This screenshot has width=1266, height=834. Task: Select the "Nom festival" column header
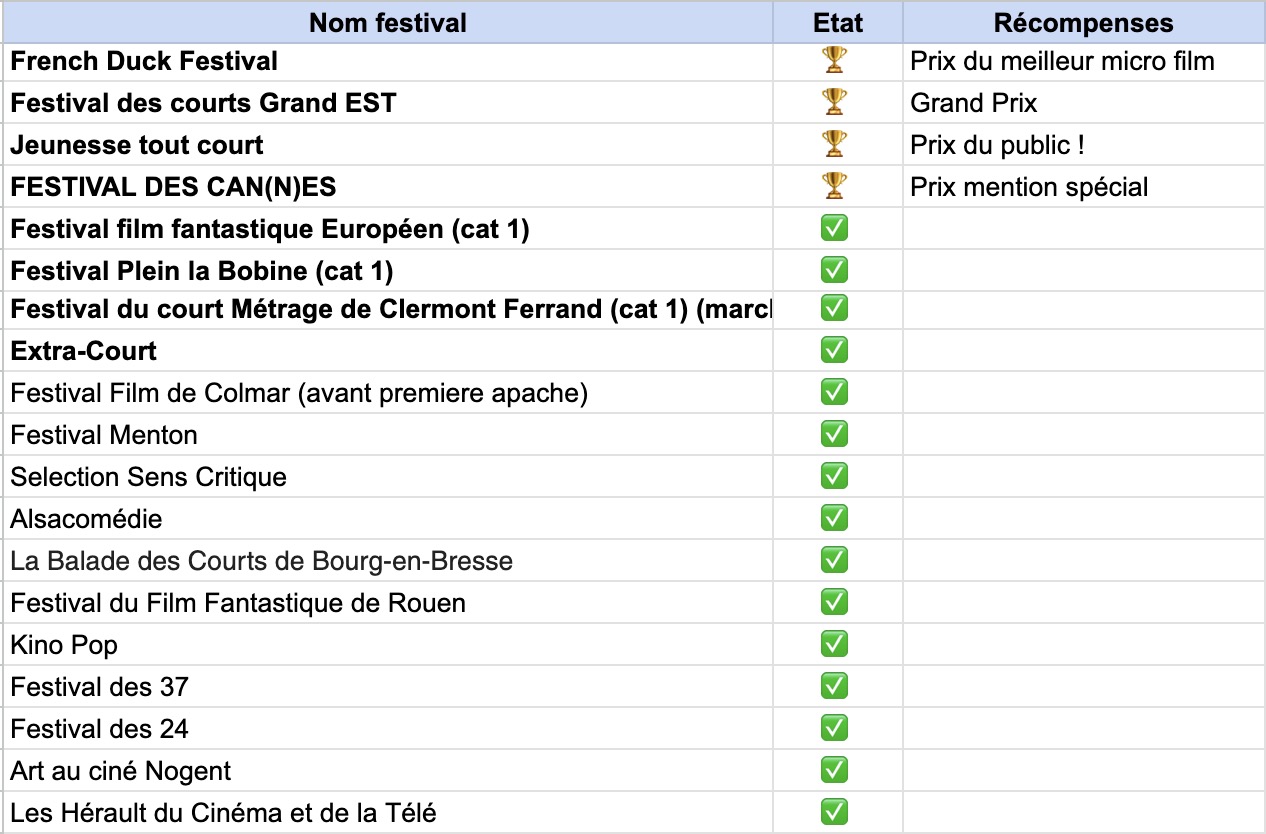pos(388,22)
